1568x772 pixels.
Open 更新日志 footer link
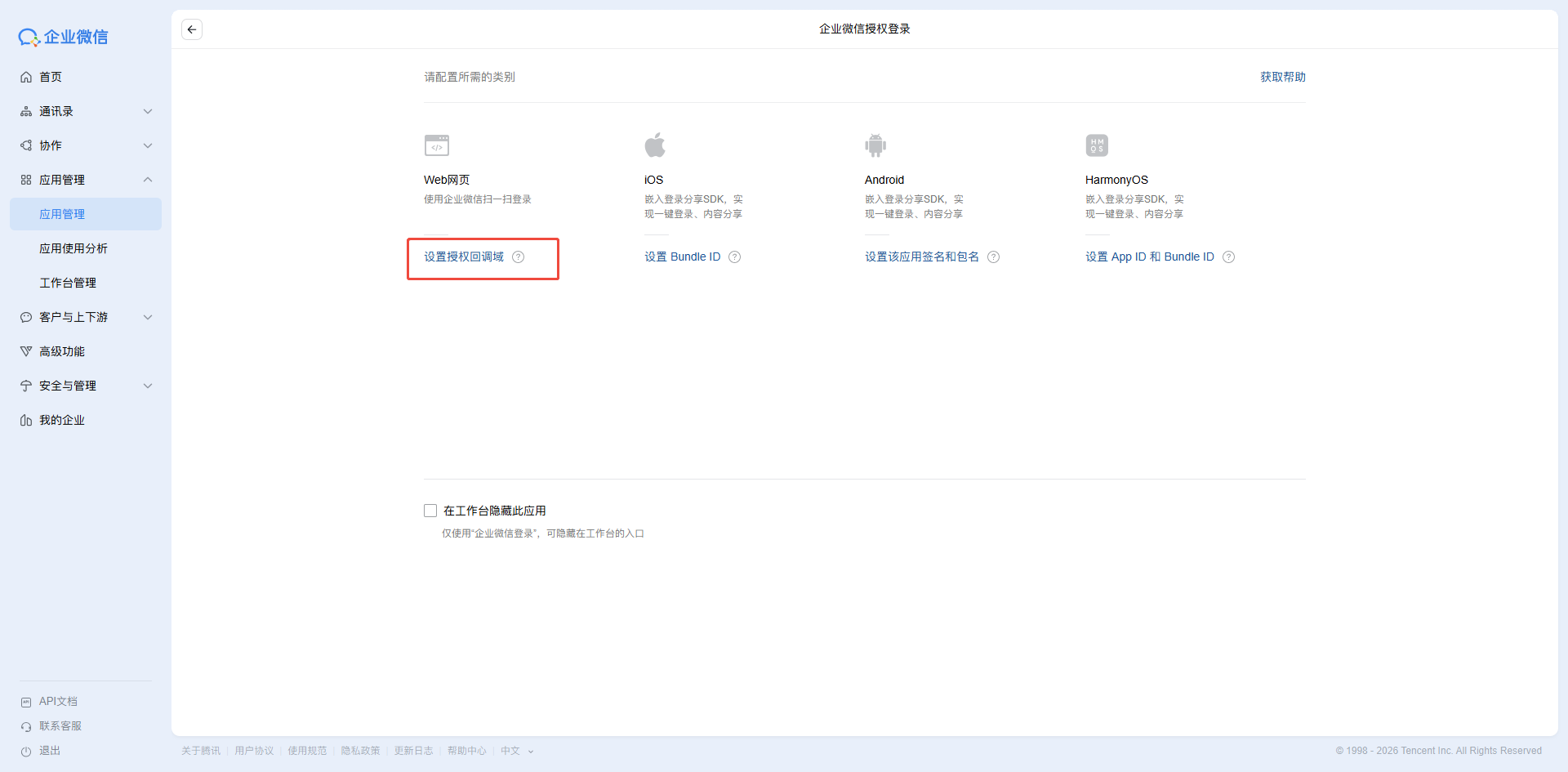click(x=414, y=751)
